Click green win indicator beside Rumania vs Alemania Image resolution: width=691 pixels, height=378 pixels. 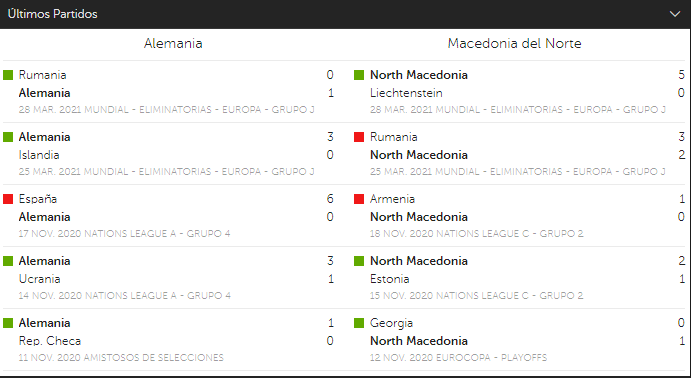pyautogui.click(x=8, y=75)
